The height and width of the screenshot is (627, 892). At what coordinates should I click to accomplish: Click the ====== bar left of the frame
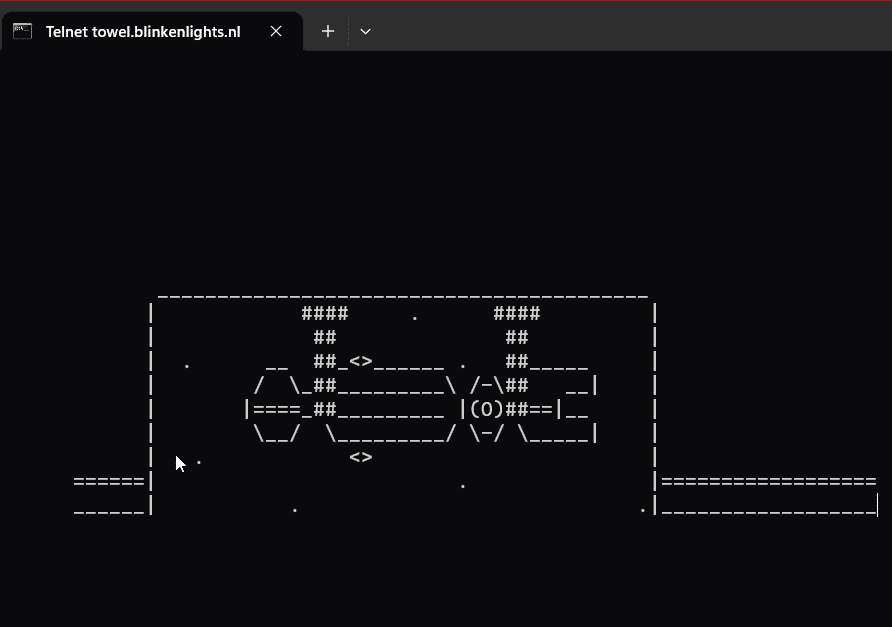pyautogui.click(x=109, y=482)
